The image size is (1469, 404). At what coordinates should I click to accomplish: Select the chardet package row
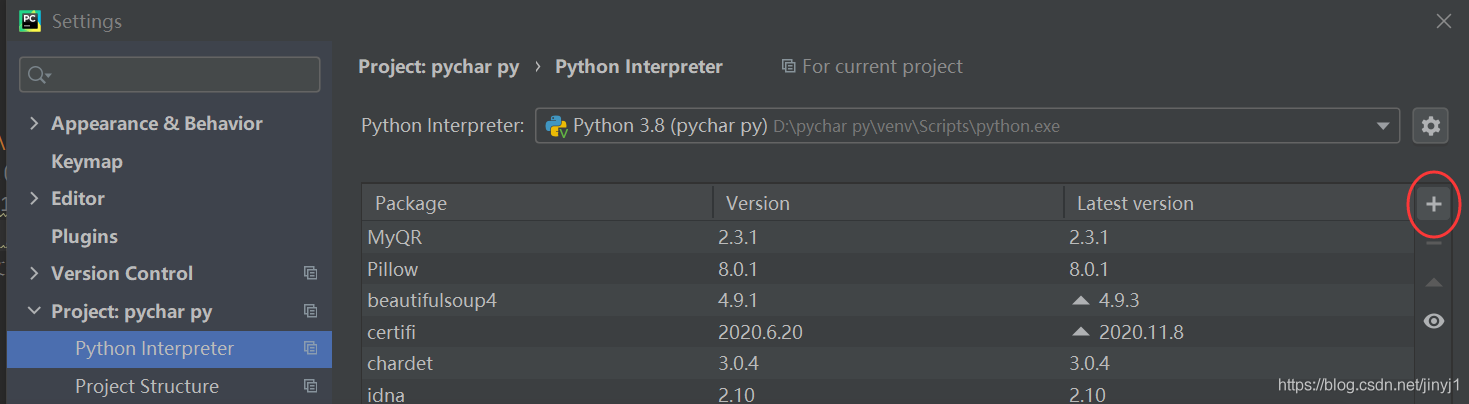coord(888,363)
